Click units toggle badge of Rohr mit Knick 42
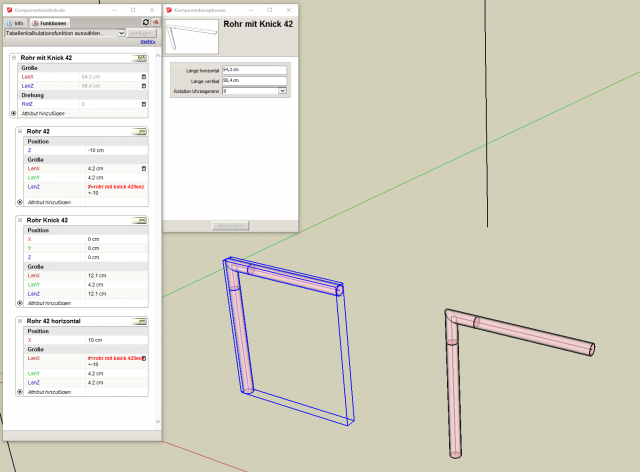This screenshot has width=640, height=472. (x=143, y=58)
